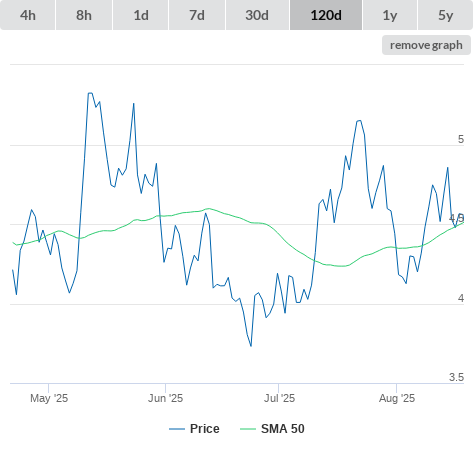Click the y-axis value 3.5
474x455 pixels.
(456, 377)
